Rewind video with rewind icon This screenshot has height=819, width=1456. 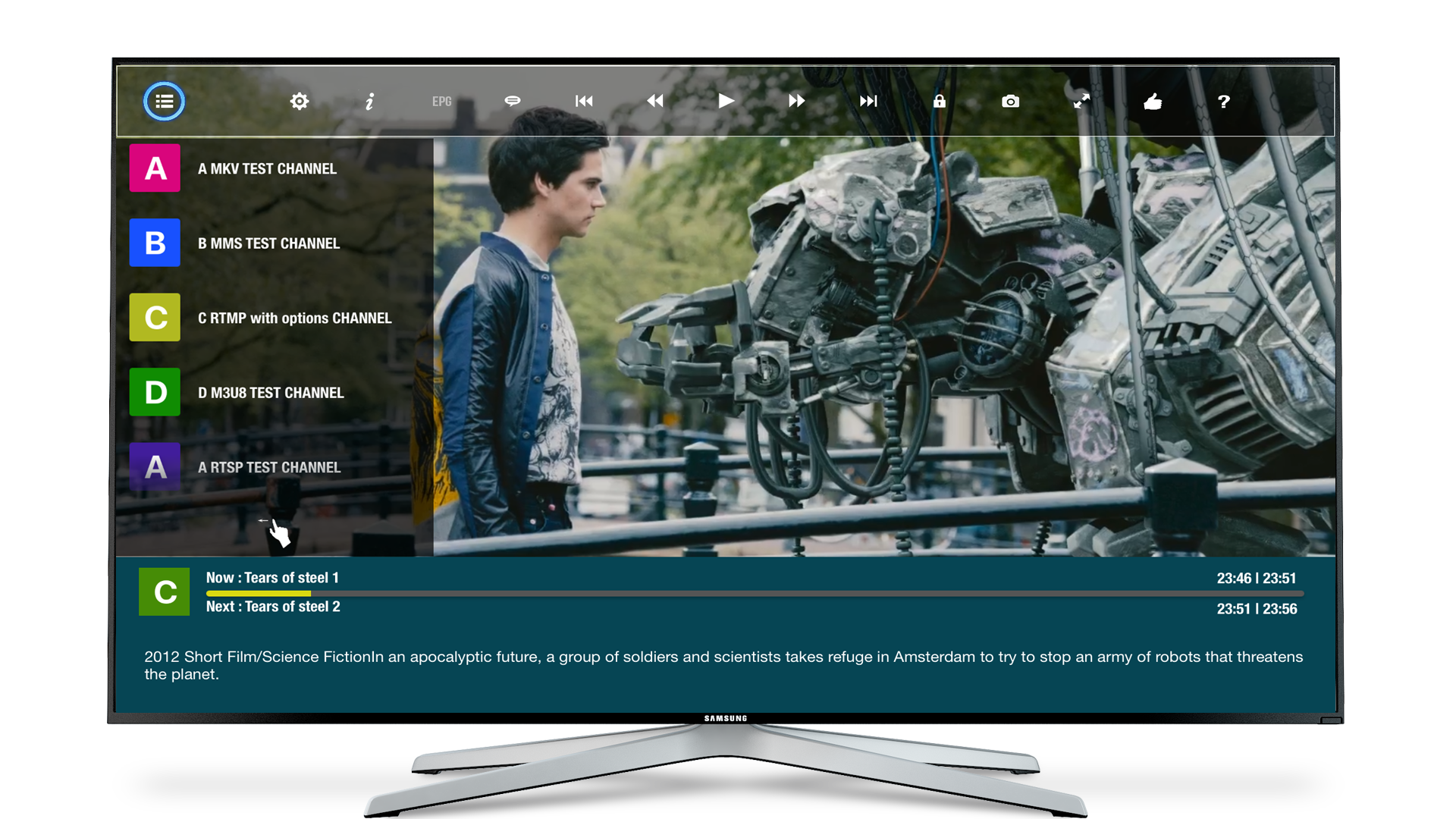pyautogui.click(x=655, y=100)
